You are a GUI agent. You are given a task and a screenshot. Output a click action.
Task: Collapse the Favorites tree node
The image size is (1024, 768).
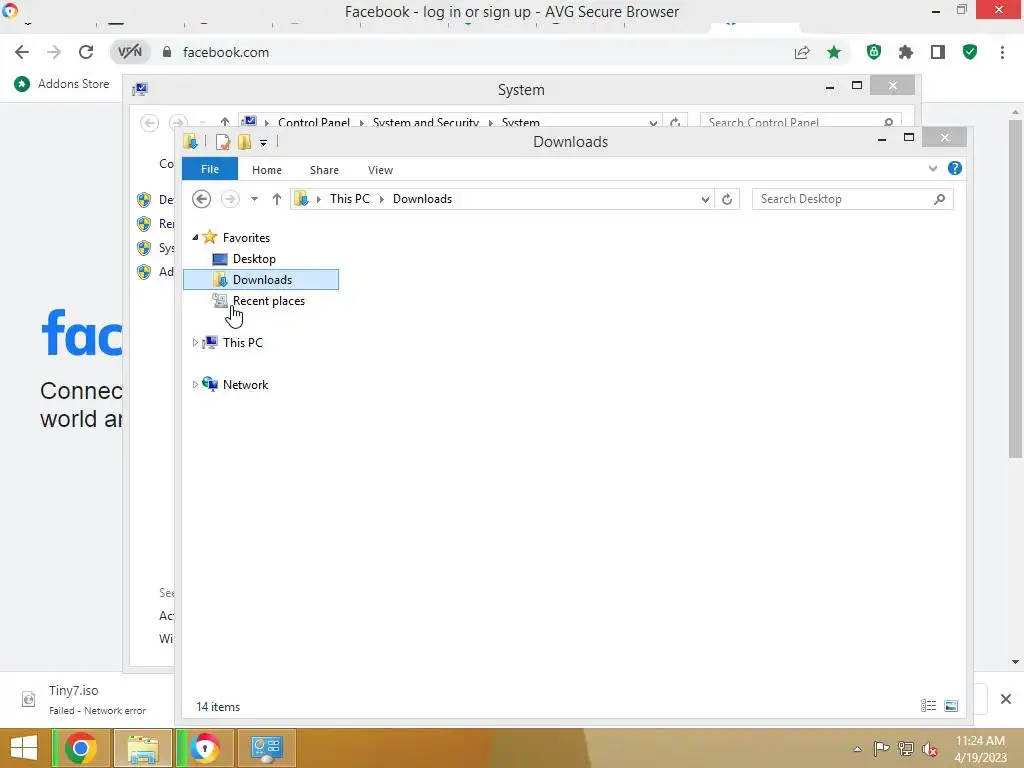coord(195,237)
